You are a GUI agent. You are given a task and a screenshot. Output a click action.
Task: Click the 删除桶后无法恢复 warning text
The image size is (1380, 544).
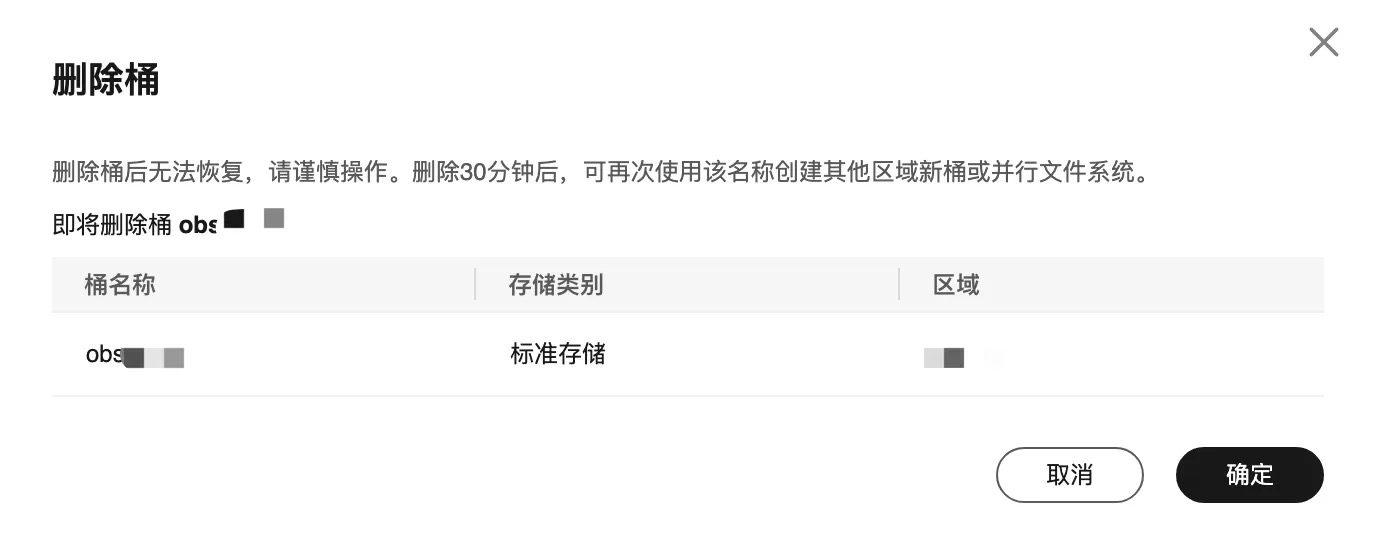tap(148, 173)
